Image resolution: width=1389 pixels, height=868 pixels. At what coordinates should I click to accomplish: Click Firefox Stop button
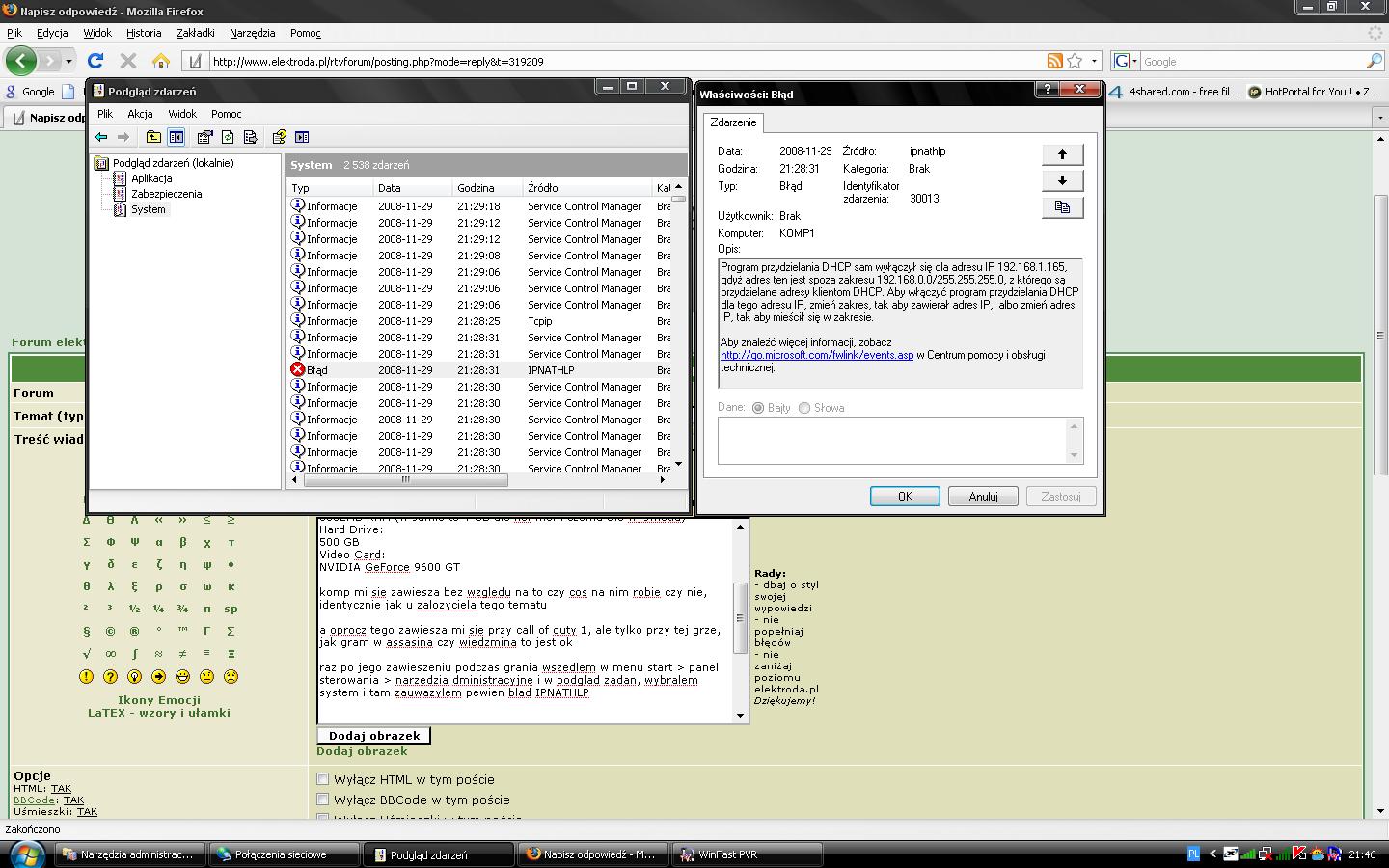127,61
